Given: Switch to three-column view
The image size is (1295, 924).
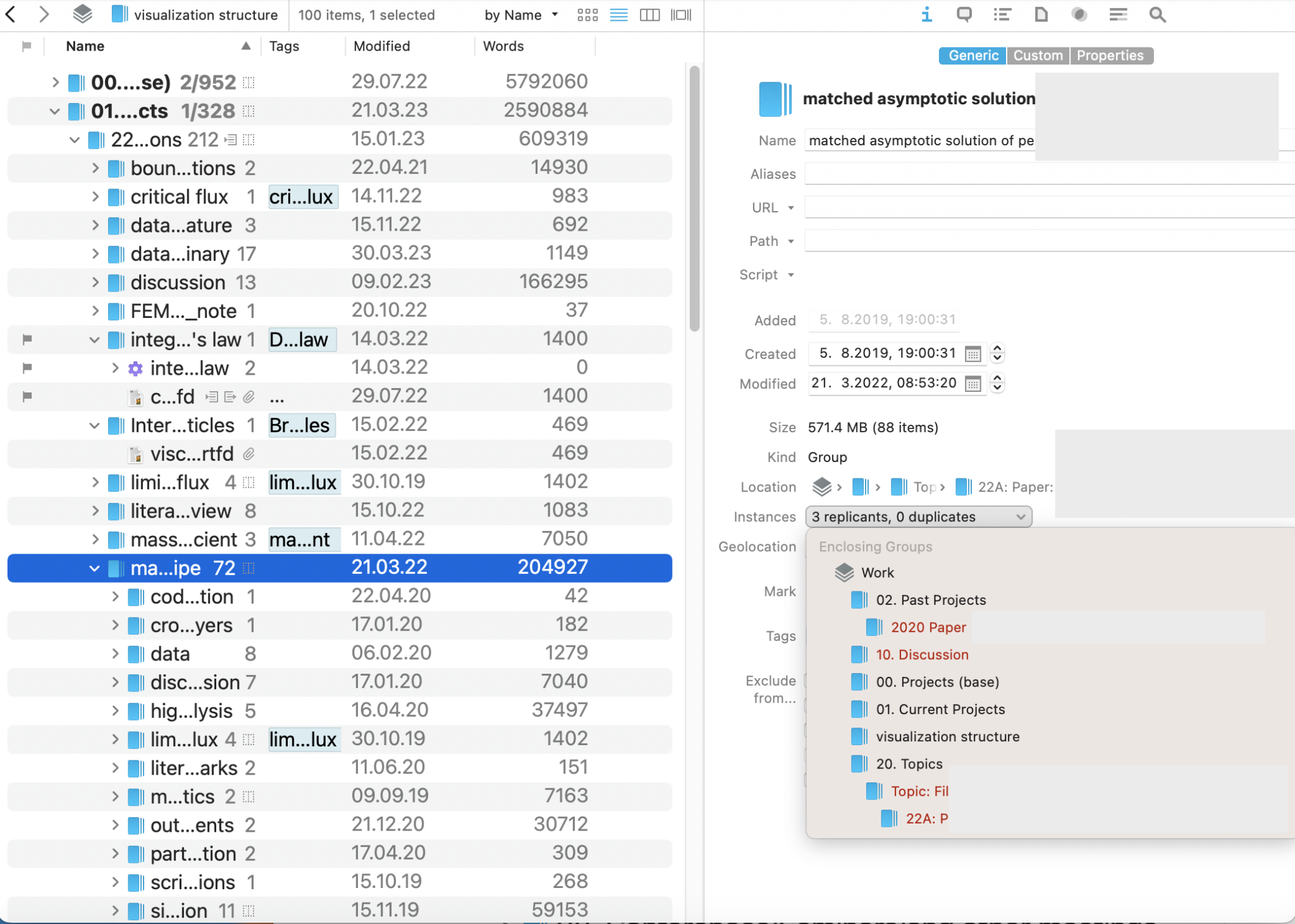Looking at the screenshot, I should (x=649, y=15).
